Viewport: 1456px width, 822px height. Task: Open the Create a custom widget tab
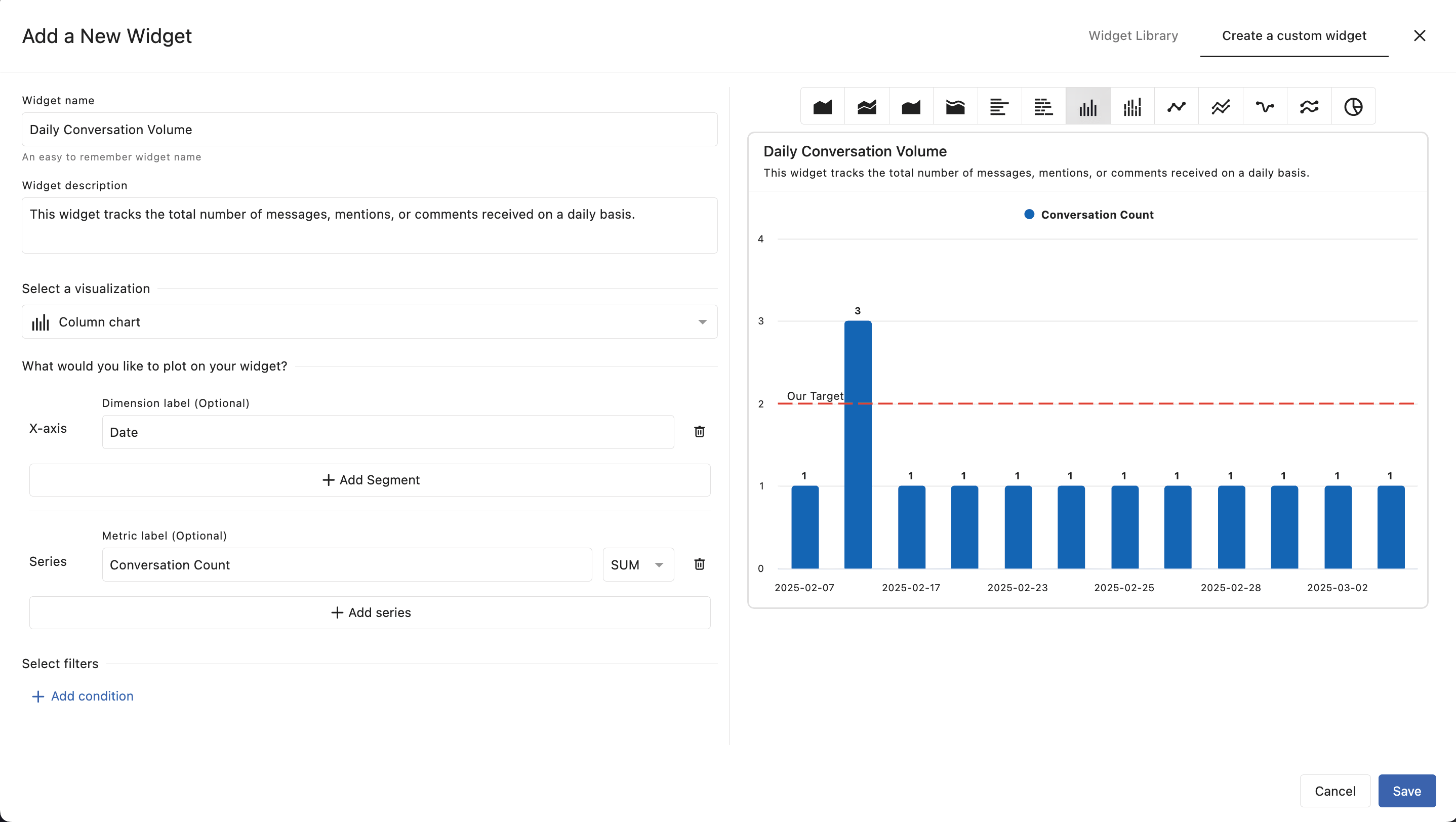(x=1294, y=35)
